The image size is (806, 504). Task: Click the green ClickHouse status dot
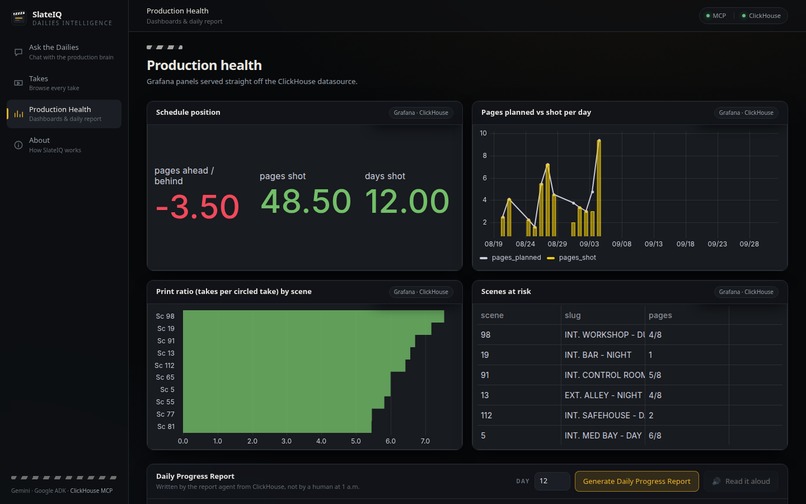coord(743,16)
